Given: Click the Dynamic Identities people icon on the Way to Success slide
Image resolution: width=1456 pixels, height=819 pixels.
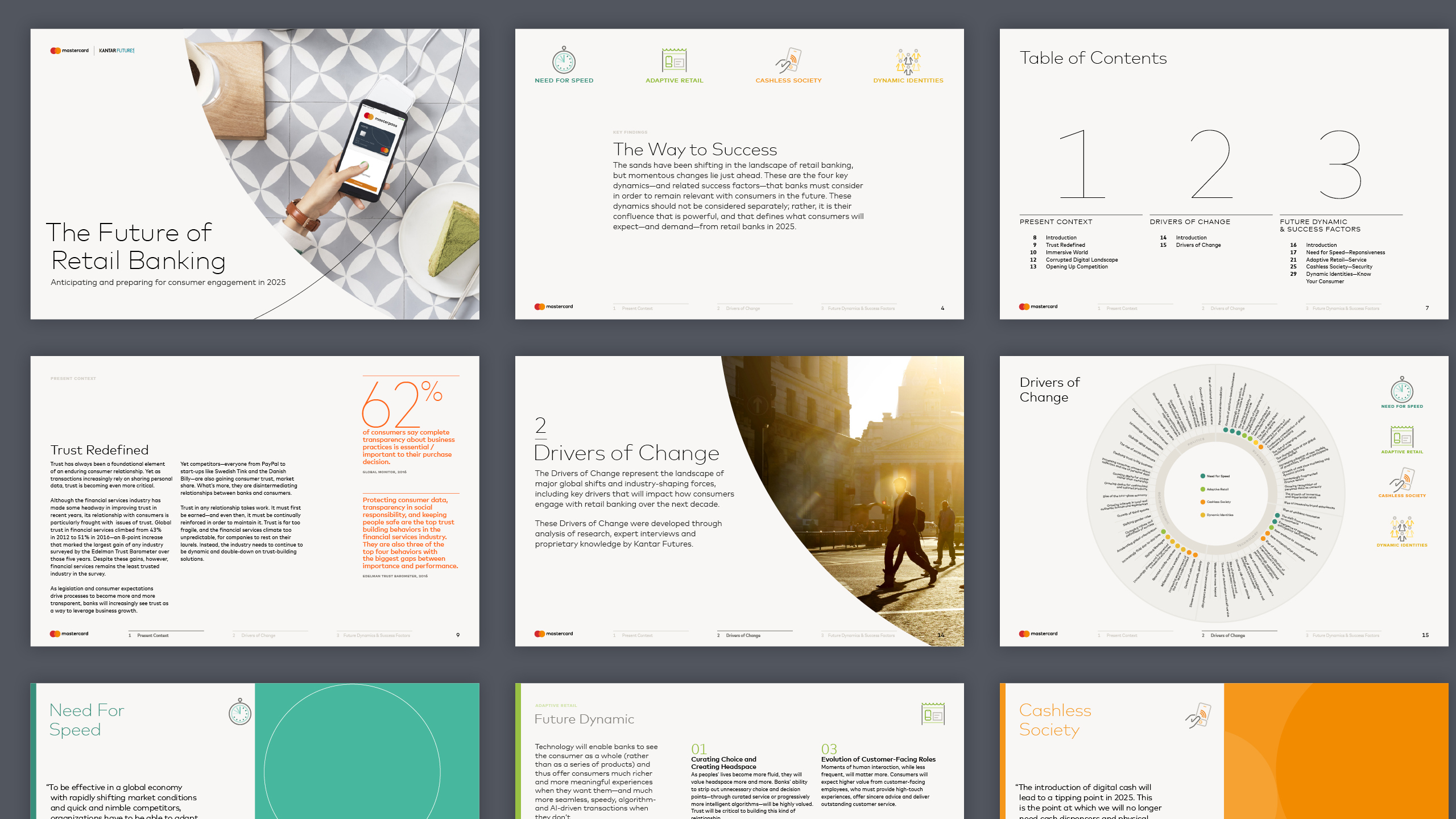Looking at the screenshot, I should pyautogui.click(x=908, y=61).
